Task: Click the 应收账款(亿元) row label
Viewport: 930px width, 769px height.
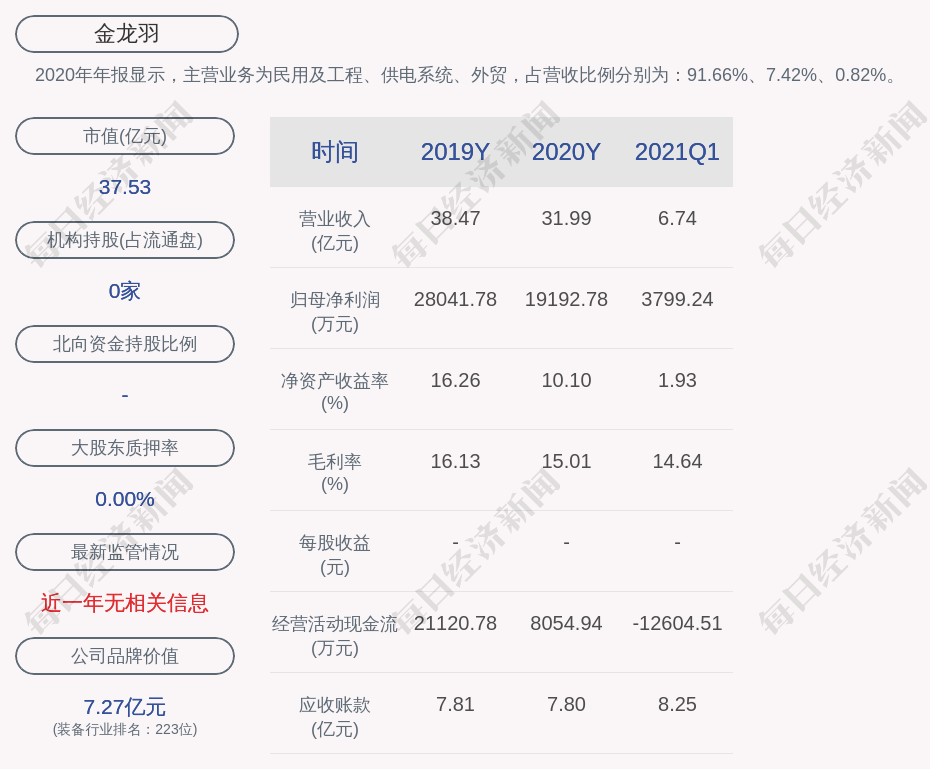Action: click(x=335, y=717)
